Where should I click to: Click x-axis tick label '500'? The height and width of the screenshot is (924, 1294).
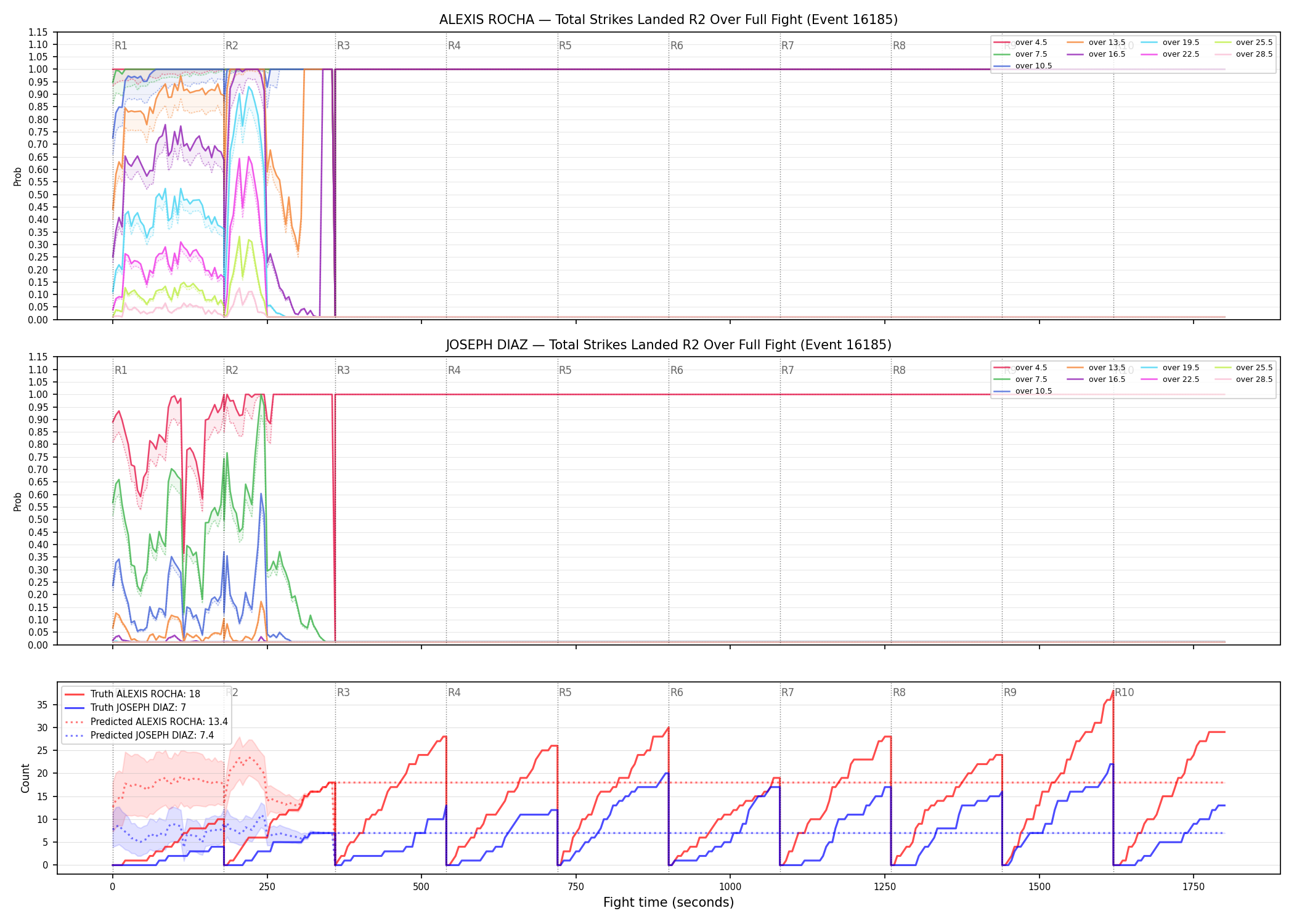(x=421, y=887)
